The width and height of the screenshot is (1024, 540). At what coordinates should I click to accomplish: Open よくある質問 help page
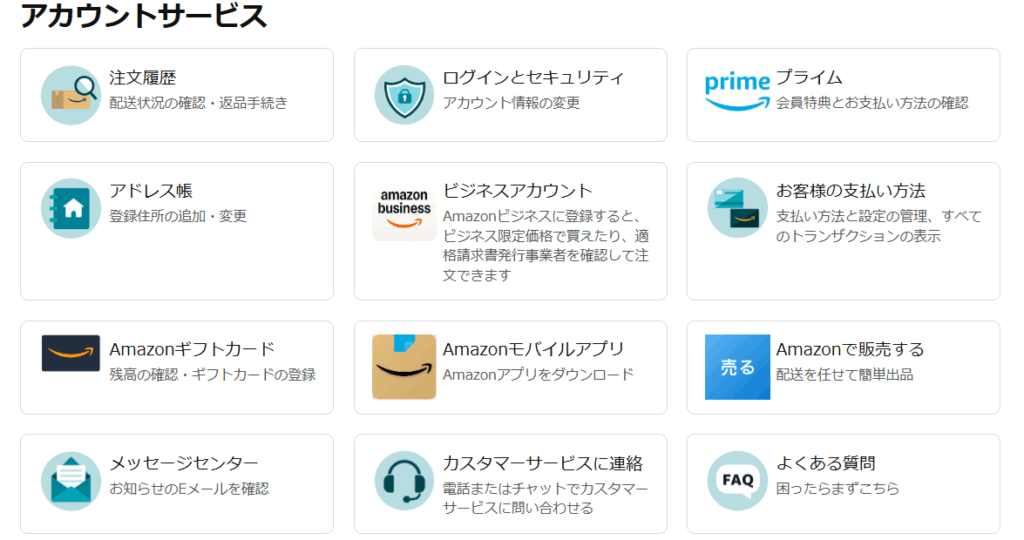coord(826,464)
